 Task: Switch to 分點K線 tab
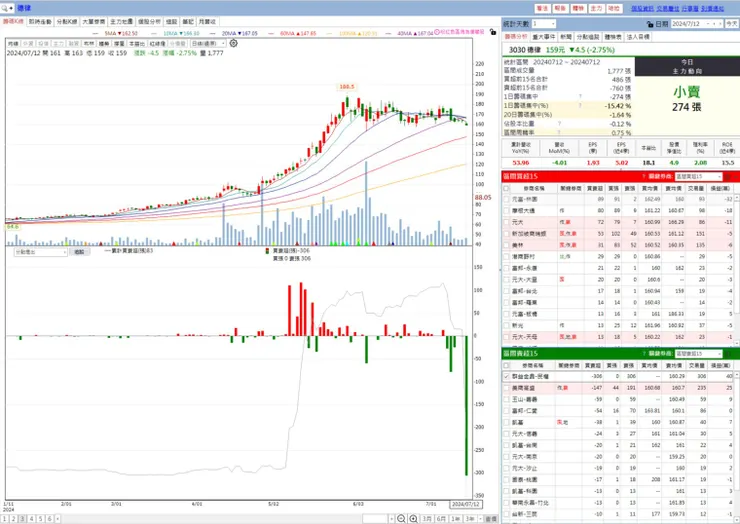point(67,22)
